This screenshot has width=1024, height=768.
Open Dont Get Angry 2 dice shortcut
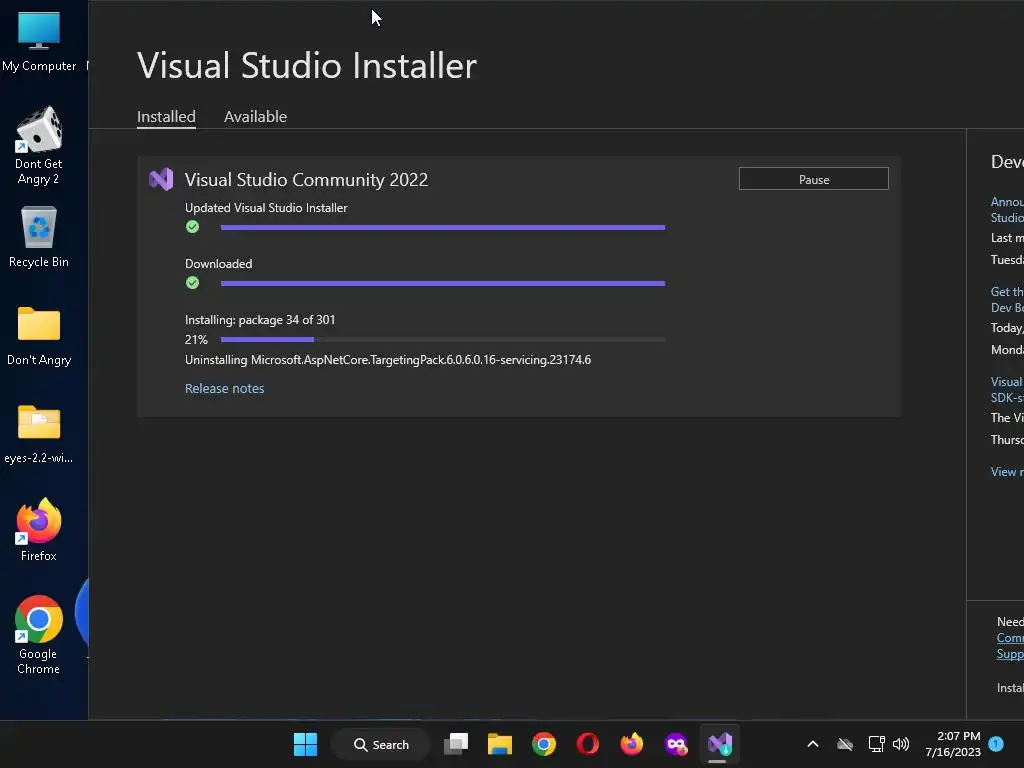39,146
